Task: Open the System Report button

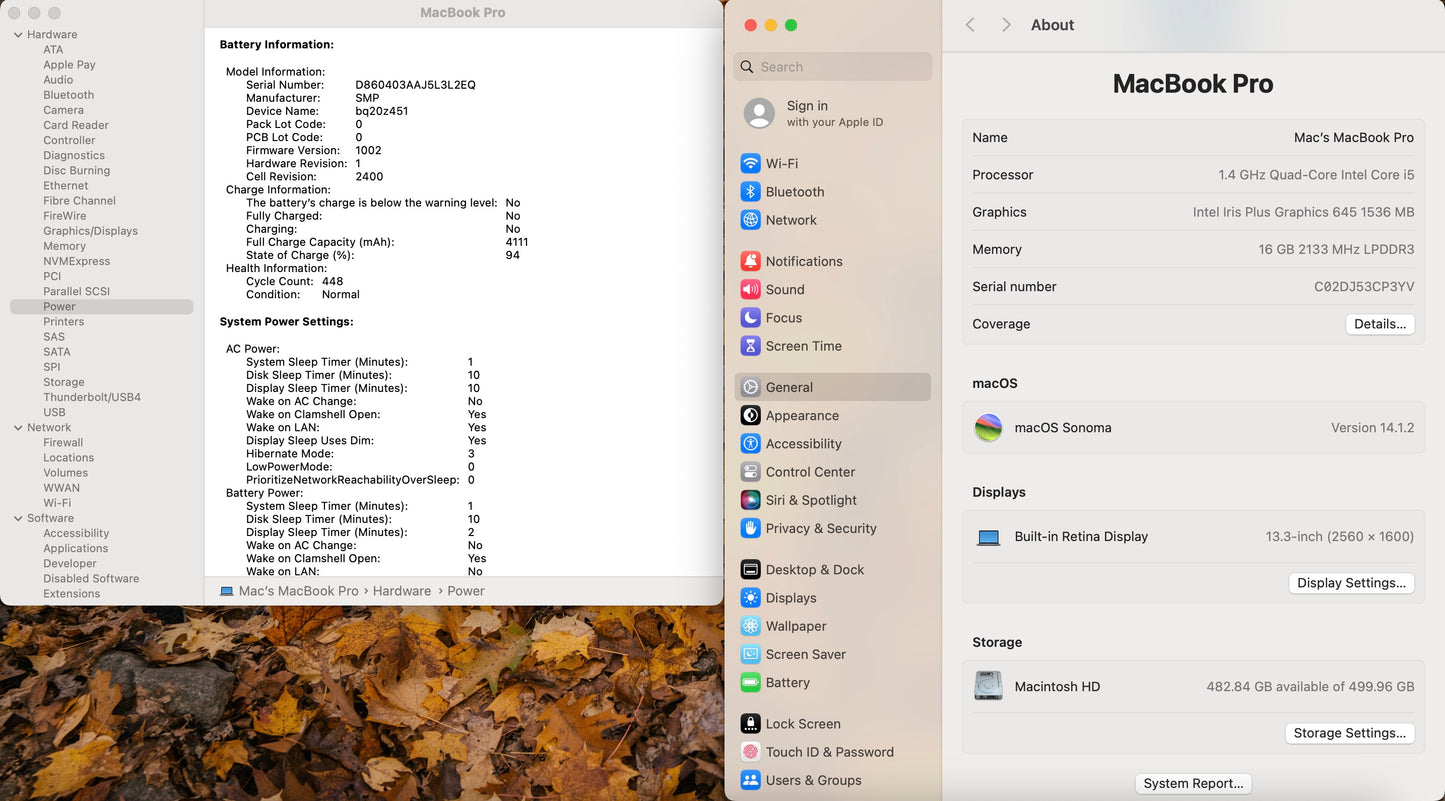Action: click(x=1193, y=784)
